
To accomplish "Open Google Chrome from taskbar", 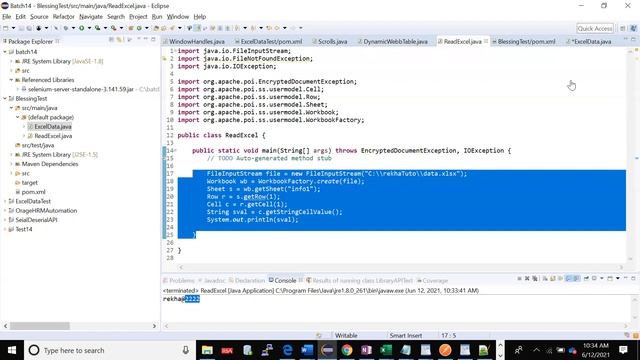I will tap(347, 350).
